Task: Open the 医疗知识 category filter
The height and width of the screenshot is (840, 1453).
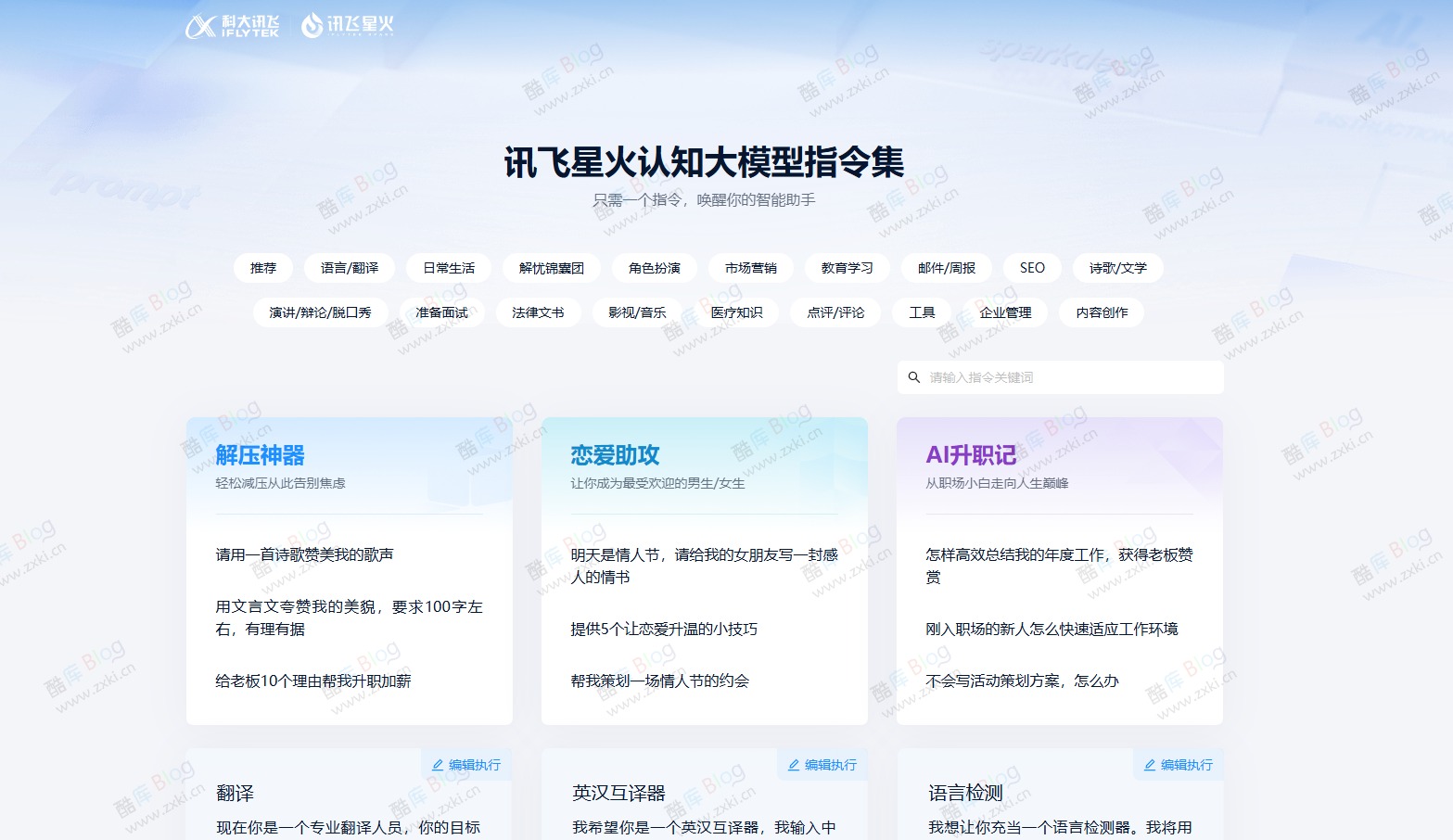Action: point(737,312)
